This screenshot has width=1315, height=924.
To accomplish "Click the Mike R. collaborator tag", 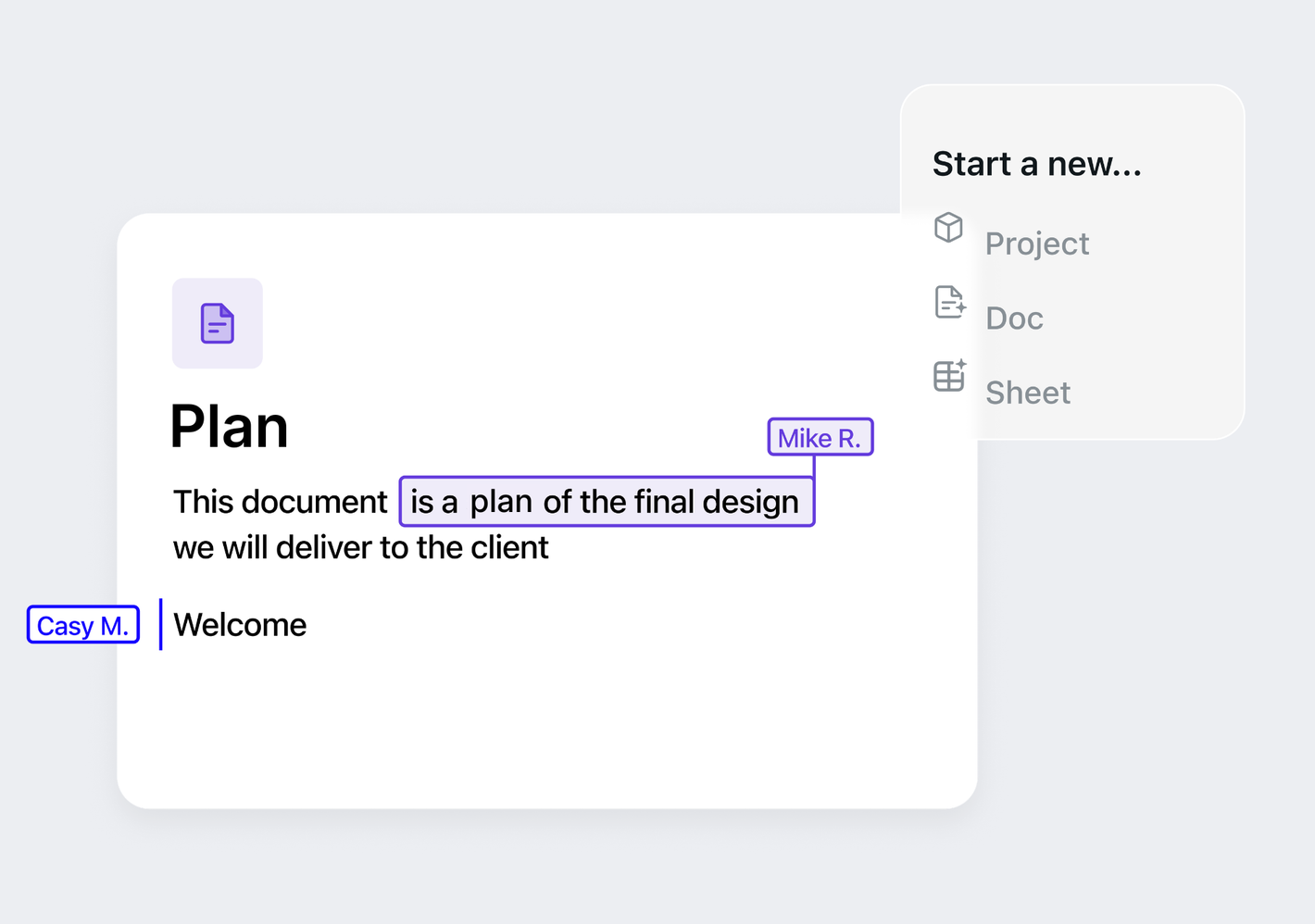I will click(x=820, y=438).
